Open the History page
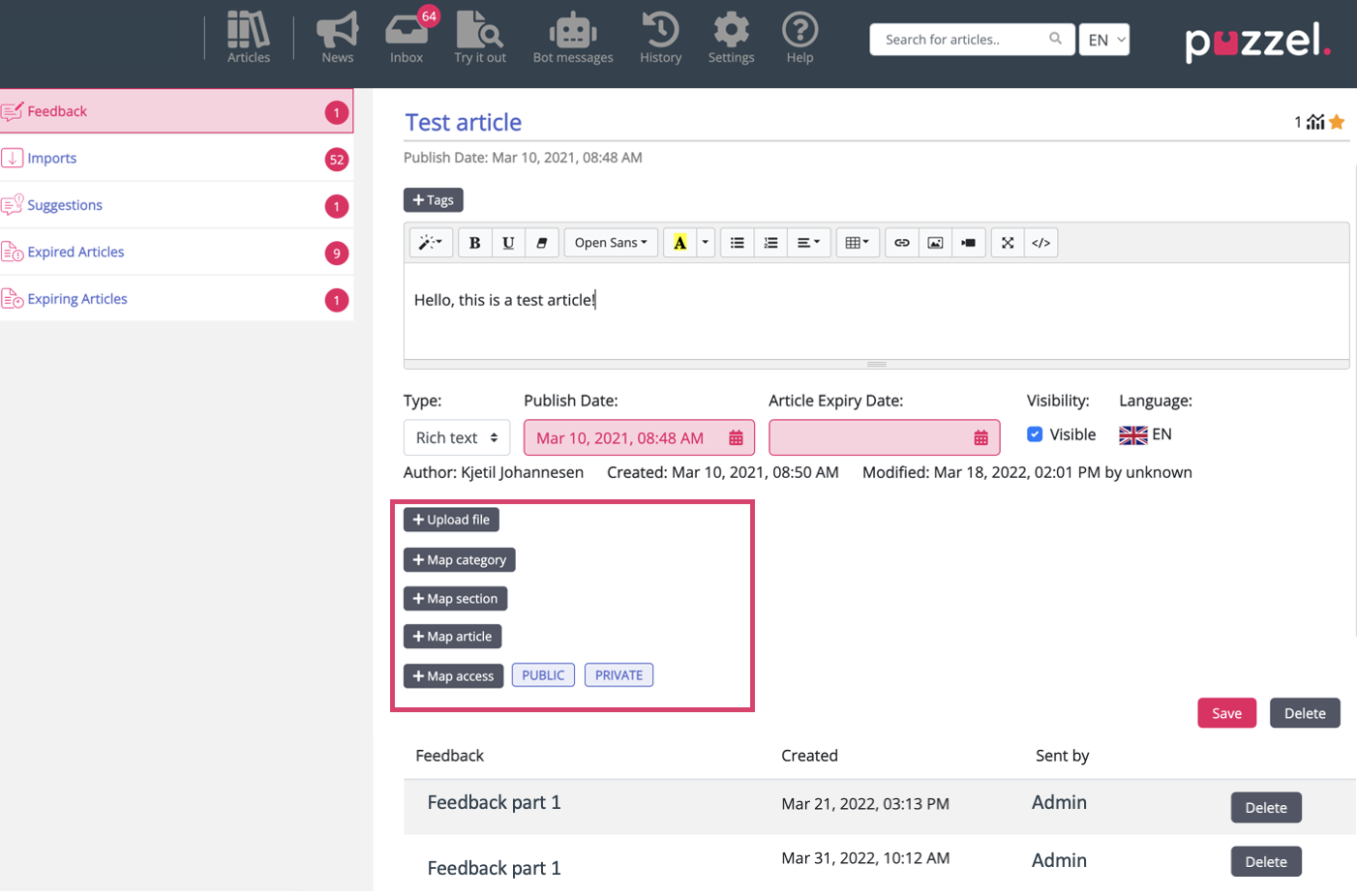 click(x=660, y=37)
